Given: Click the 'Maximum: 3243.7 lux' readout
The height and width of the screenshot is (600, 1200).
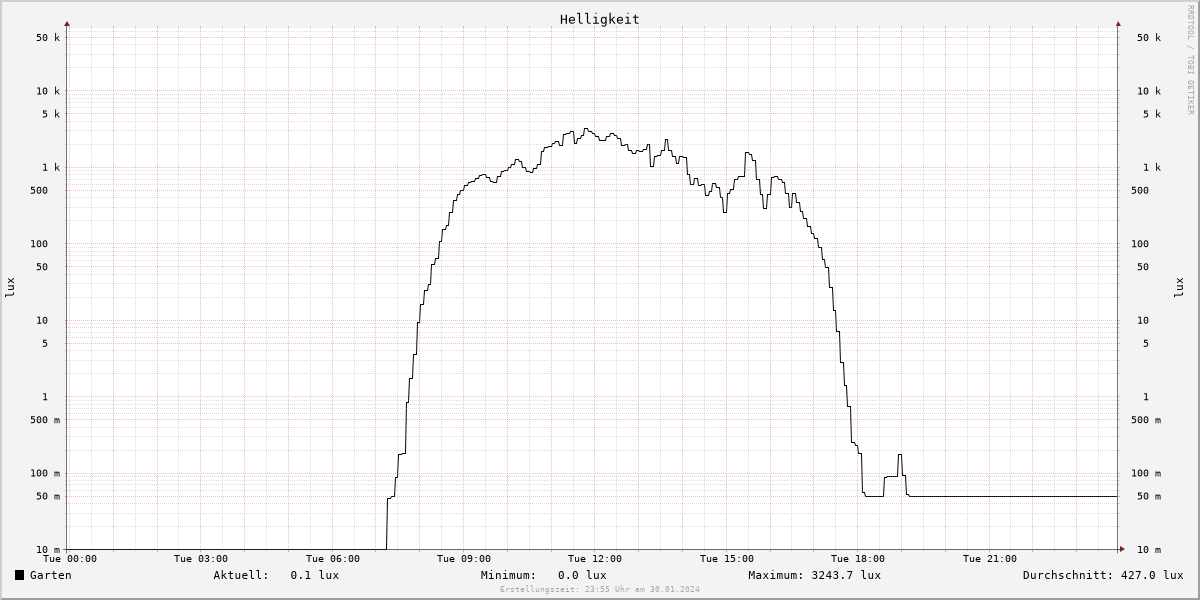Looking at the screenshot, I should click(815, 575).
